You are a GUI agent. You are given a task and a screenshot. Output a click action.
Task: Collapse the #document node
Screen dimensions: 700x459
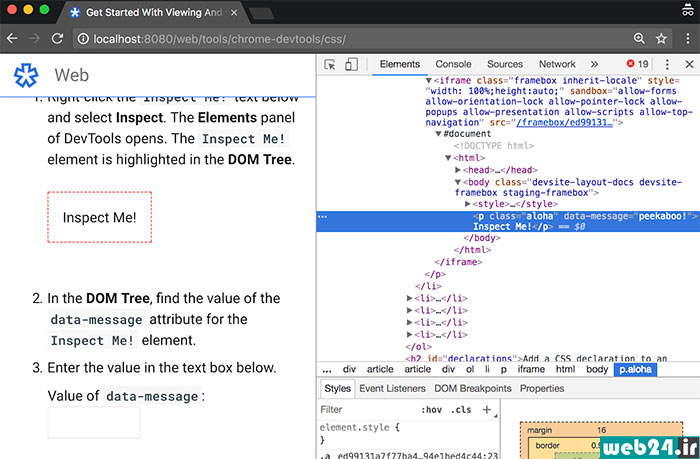(438, 134)
